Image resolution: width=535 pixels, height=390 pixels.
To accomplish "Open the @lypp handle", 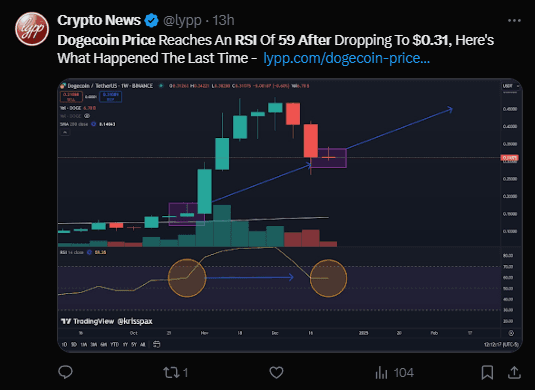I will (182, 20).
